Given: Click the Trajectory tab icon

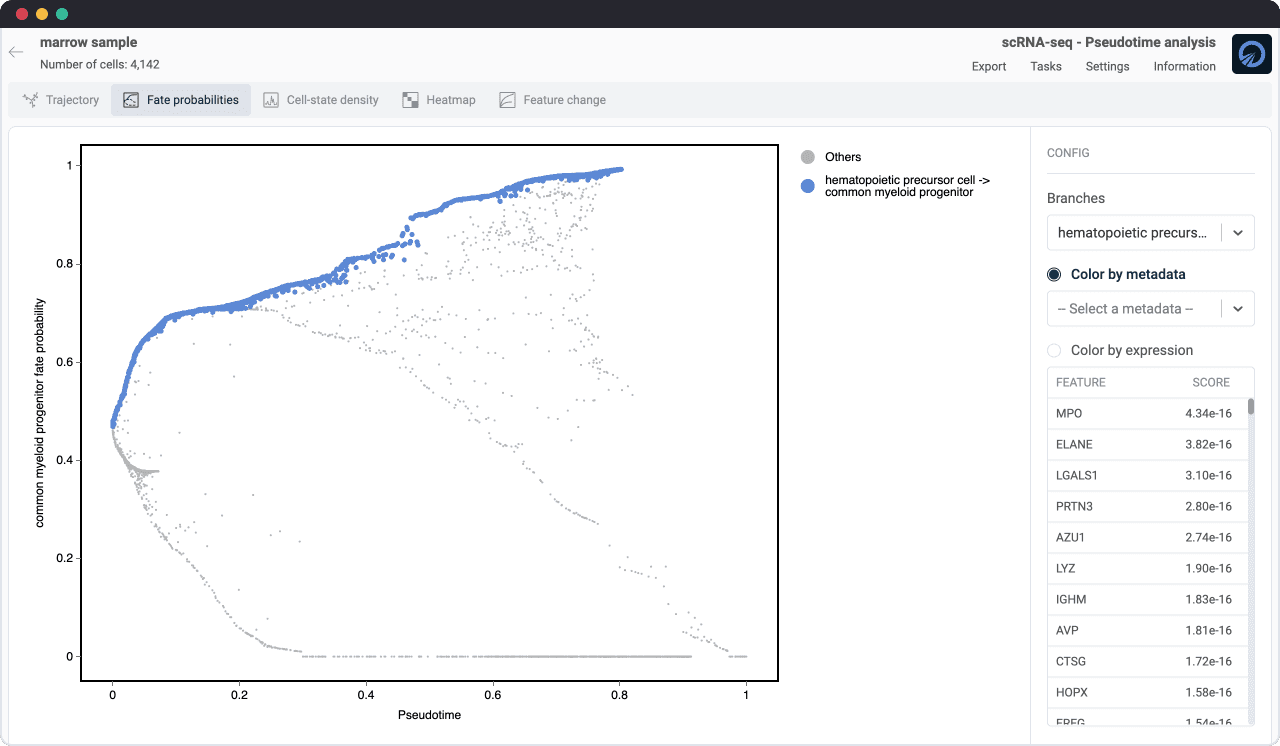Looking at the screenshot, I should (30, 100).
